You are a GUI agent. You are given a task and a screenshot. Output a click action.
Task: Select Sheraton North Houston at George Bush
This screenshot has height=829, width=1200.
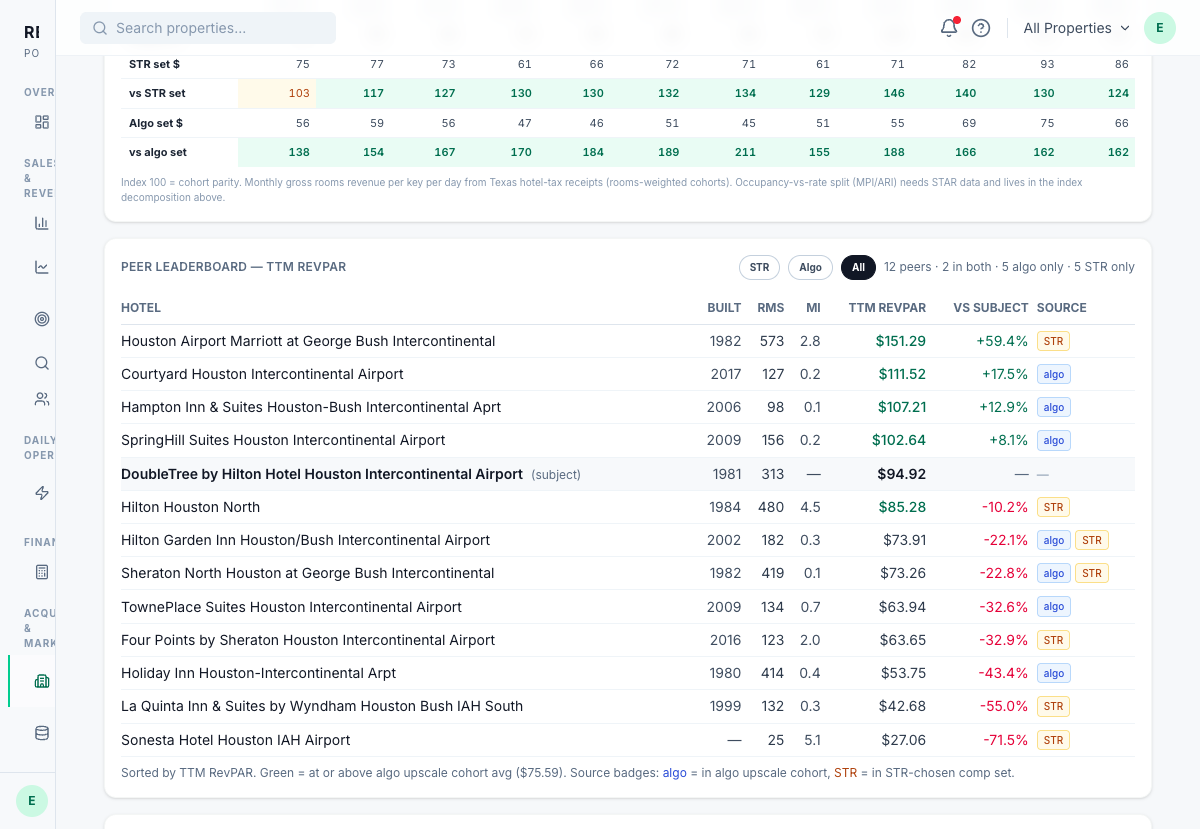[308, 573]
